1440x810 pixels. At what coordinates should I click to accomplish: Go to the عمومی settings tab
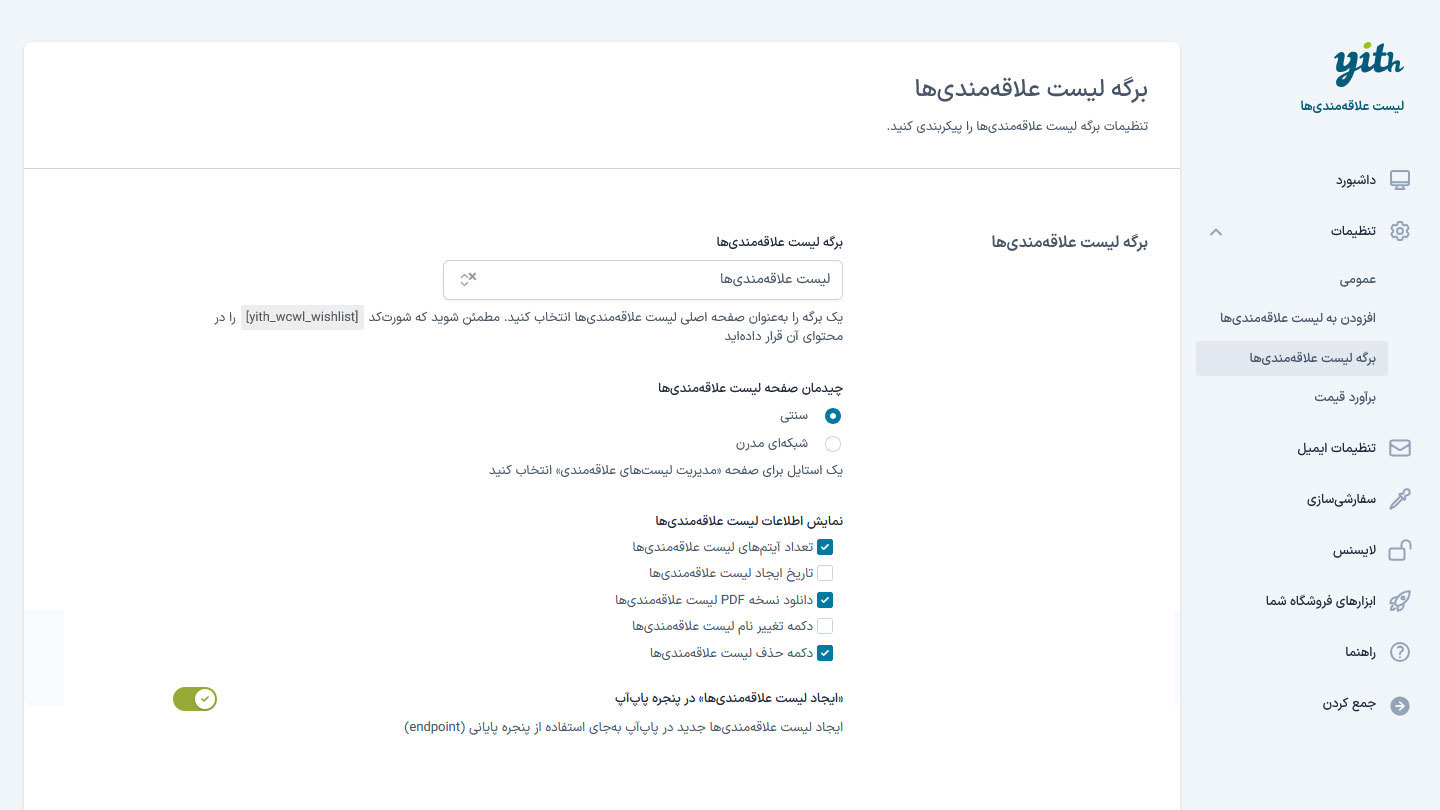click(x=1359, y=280)
